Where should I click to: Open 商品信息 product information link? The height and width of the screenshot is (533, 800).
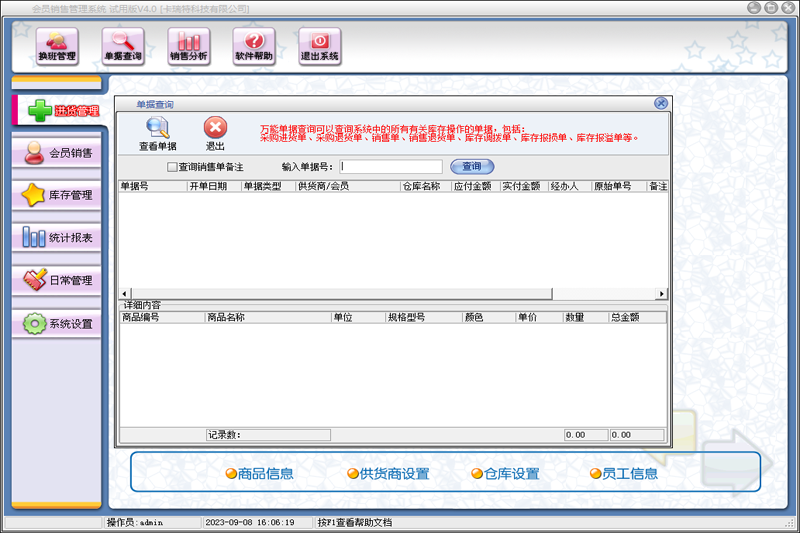[x=260, y=474]
